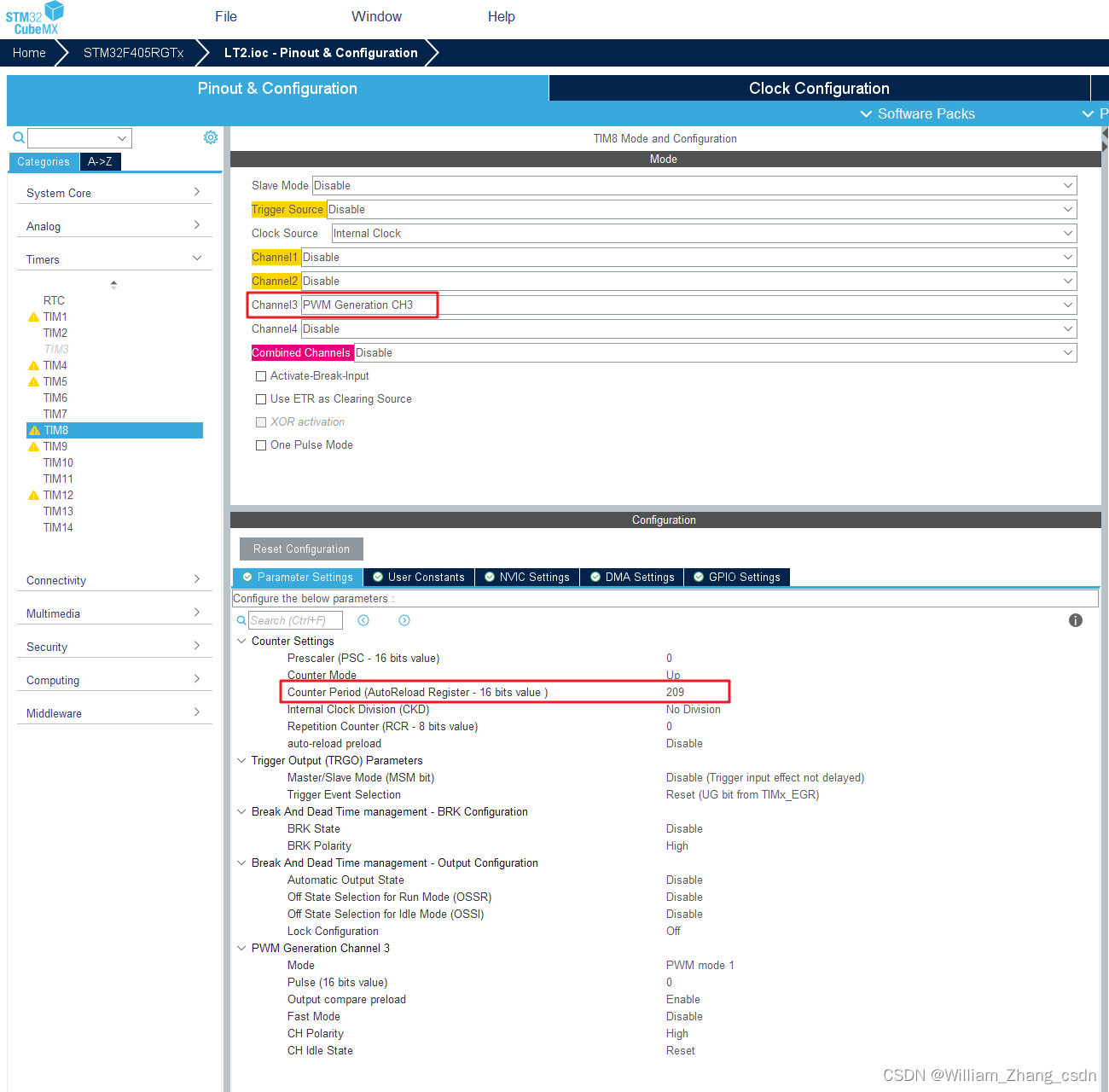Click previous search result arrow icon
Viewport: 1109px width, 1092px height.
click(363, 620)
